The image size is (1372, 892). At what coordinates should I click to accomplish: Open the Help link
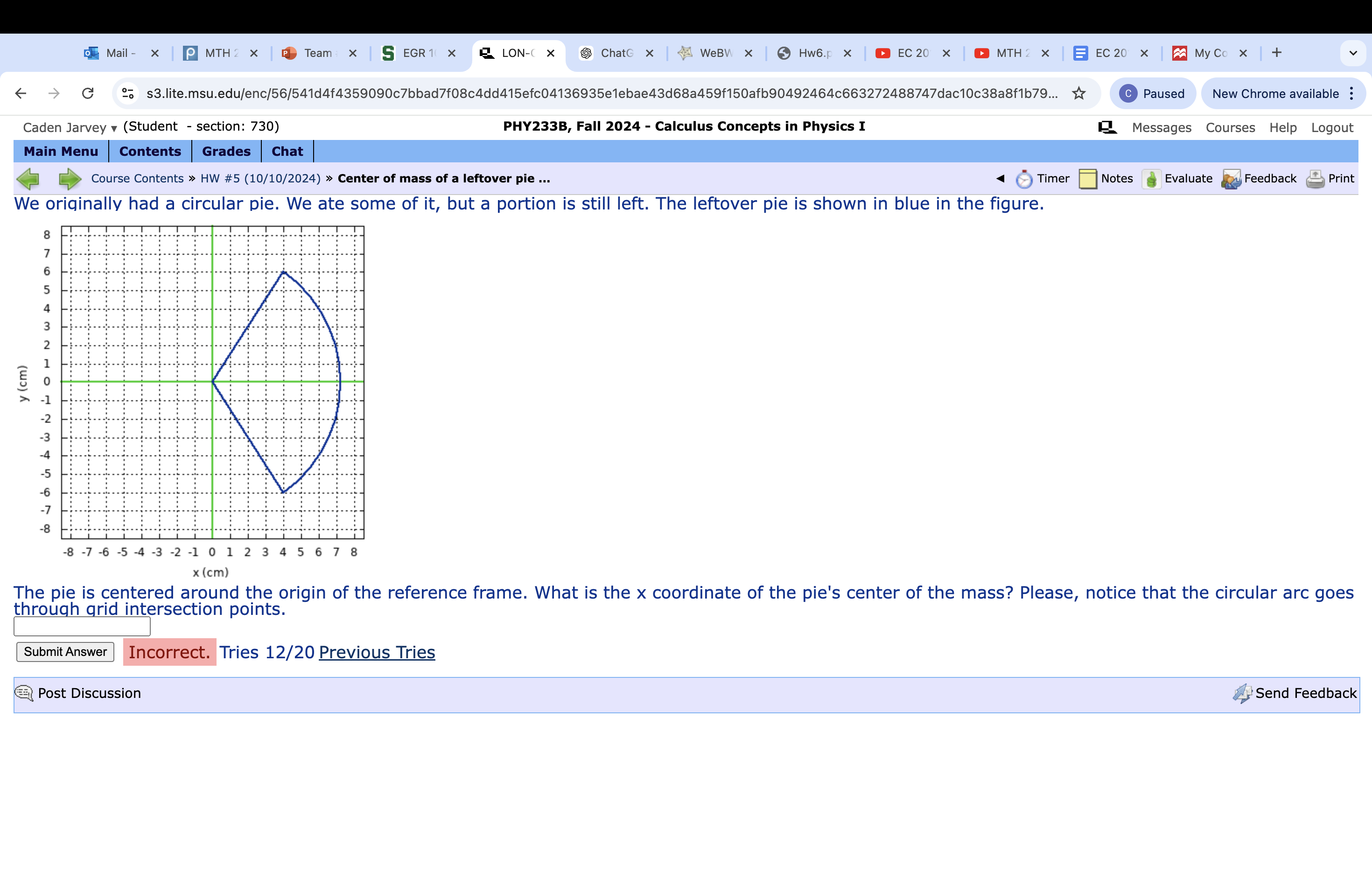(x=1283, y=127)
